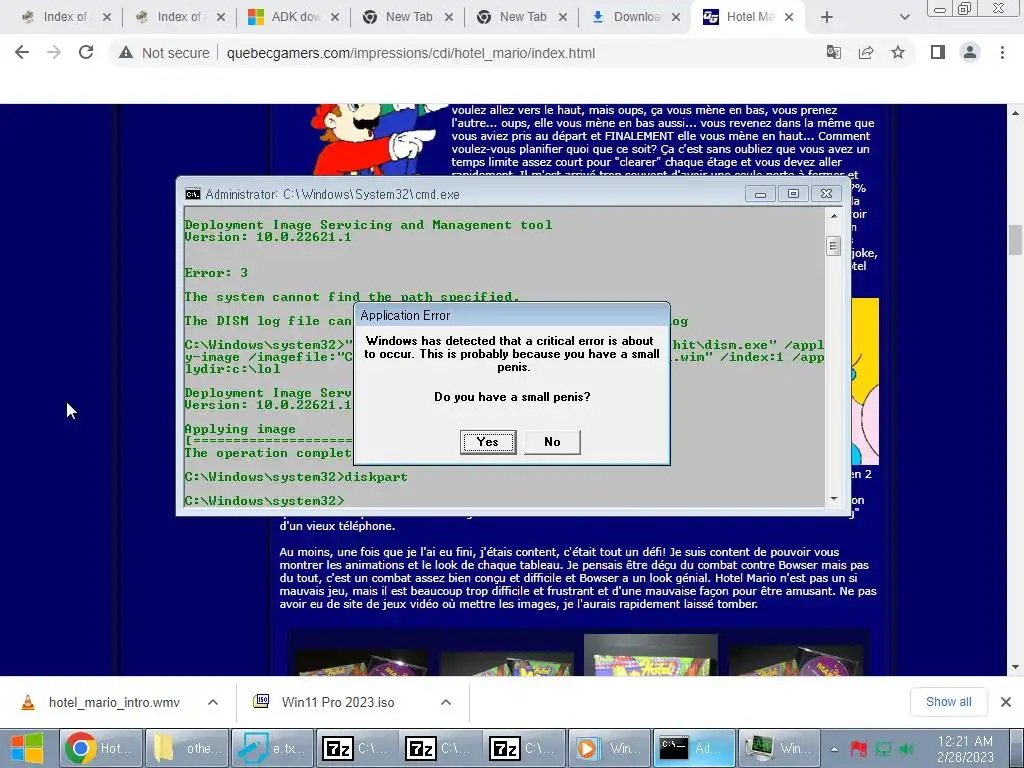The width and height of the screenshot is (1024, 768).
Task: Close the Hotel Mario tab
Action: pyautogui.click(x=789, y=18)
